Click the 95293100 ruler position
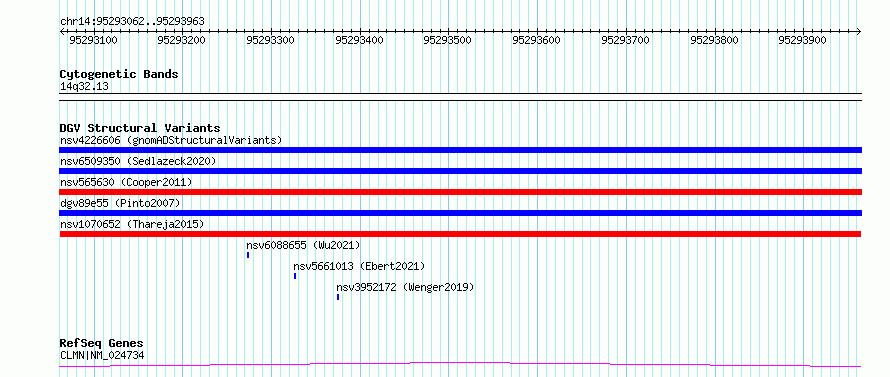 (x=93, y=40)
